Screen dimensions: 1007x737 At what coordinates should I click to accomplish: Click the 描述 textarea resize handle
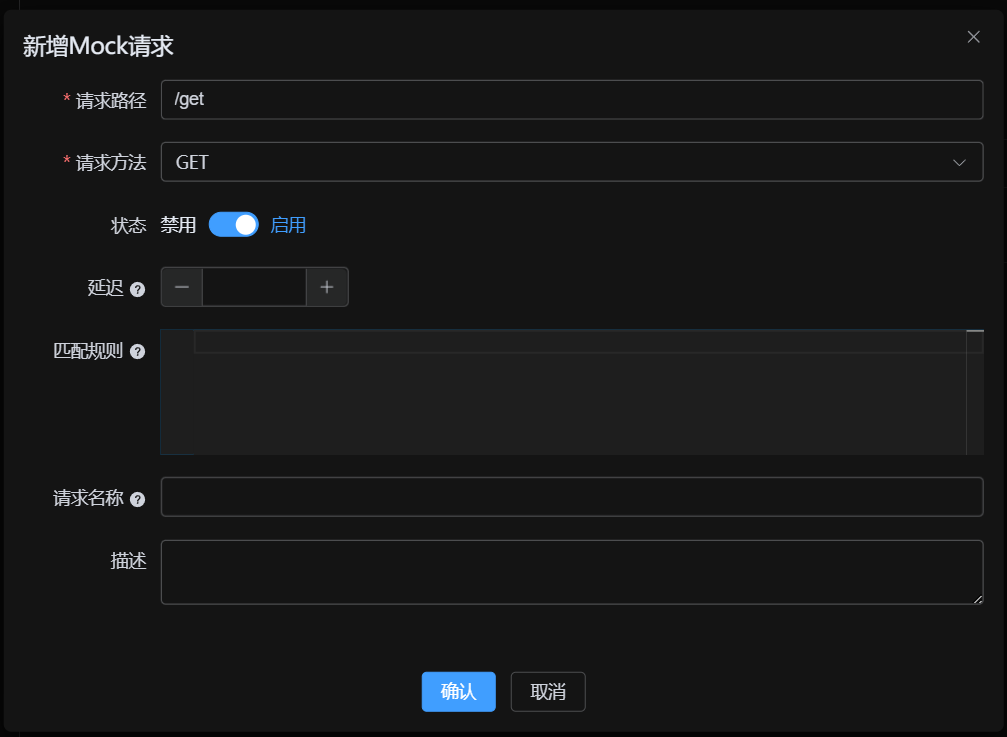pos(978,599)
